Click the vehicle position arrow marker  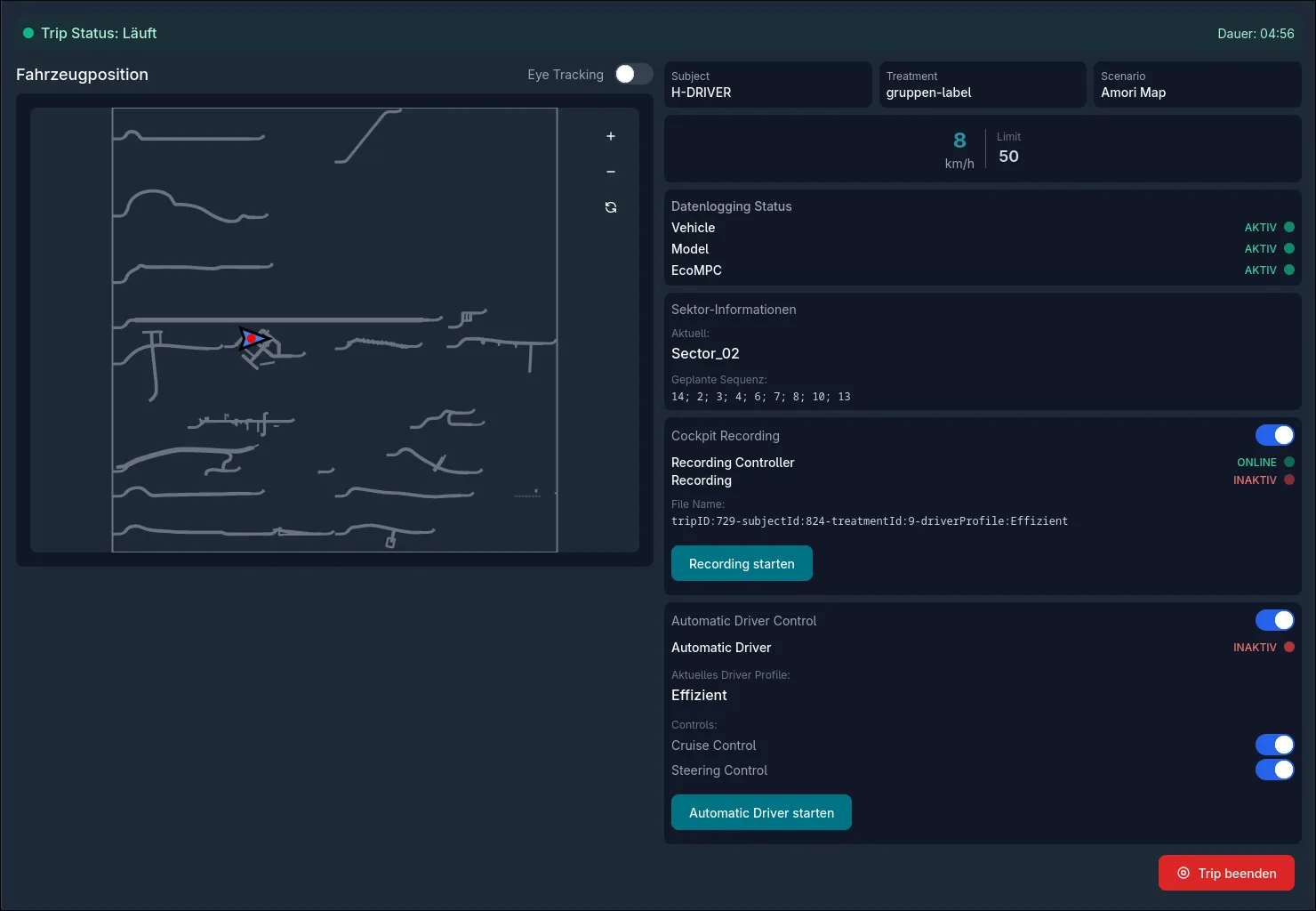[253, 338]
